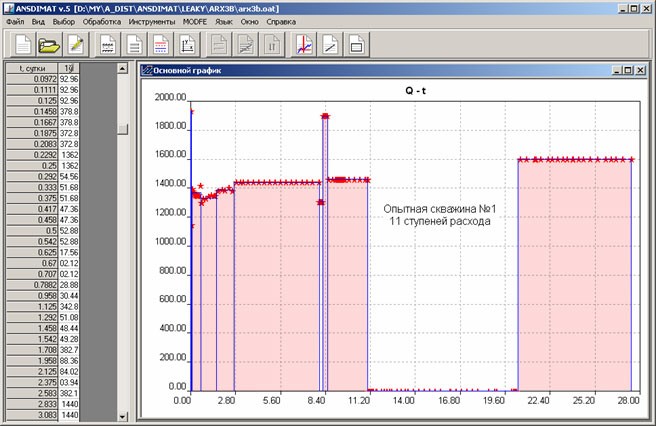This screenshot has height=426, width=656.
Task: Maximize the Основной график chart window
Action: click(628, 70)
